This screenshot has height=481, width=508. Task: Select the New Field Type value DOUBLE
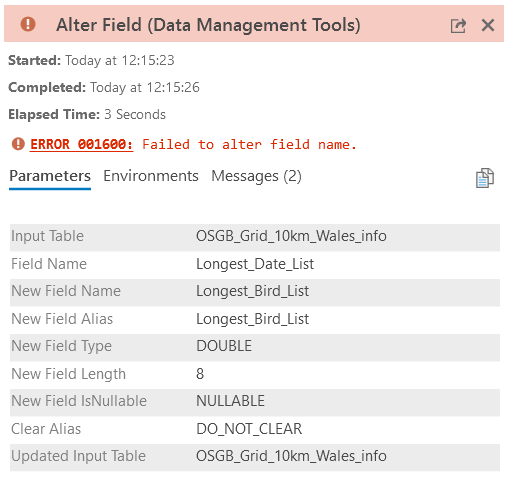pyautogui.click(x=224, y=346)
